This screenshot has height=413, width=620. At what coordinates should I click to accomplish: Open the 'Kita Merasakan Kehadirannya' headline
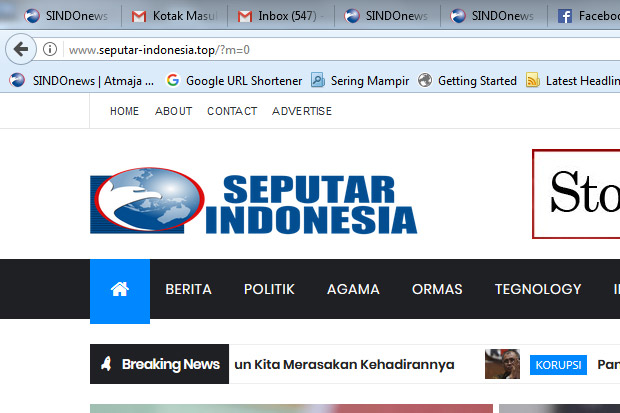[344, 364]
